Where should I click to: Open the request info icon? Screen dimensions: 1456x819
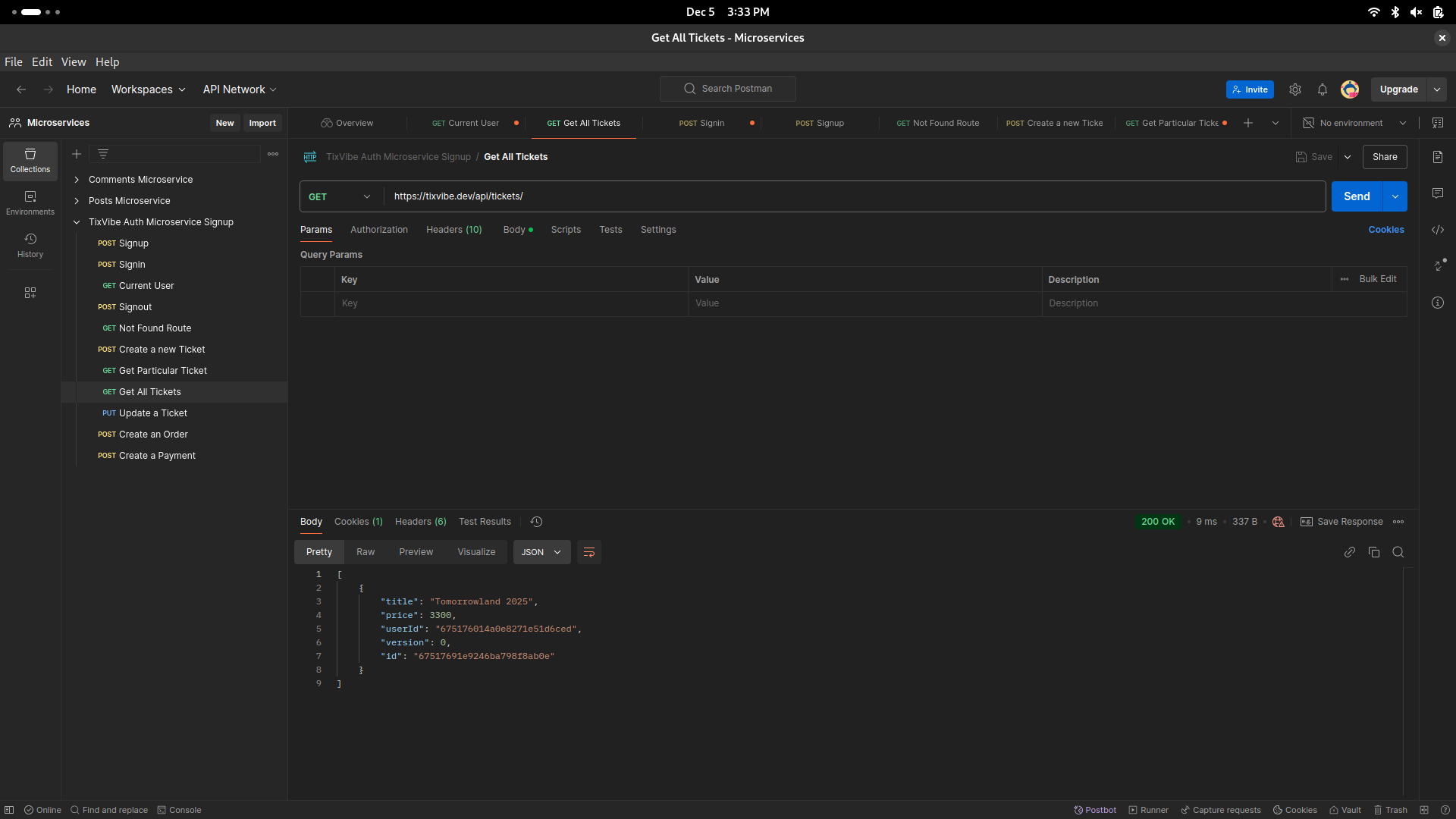[x=1438, y=303]
